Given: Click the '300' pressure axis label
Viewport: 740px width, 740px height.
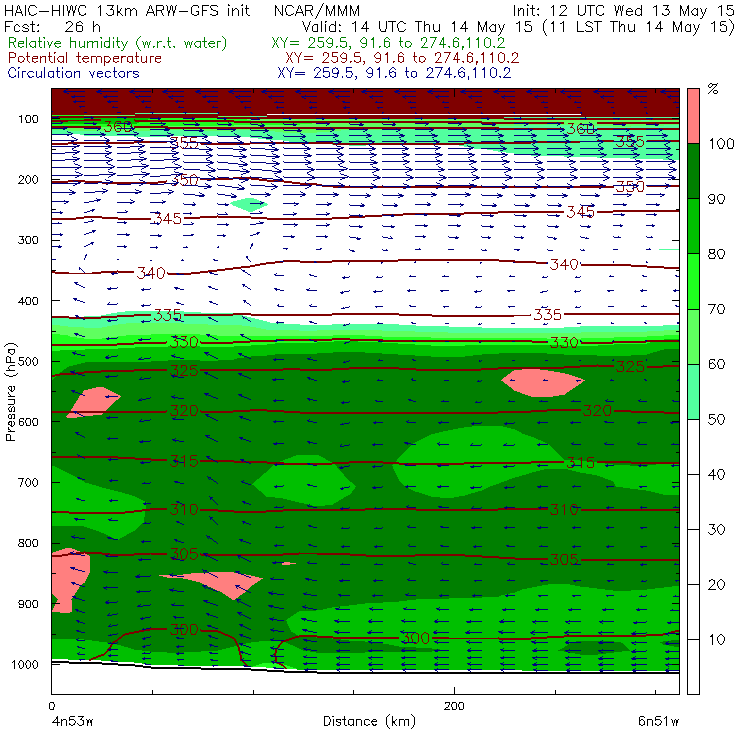Looking at the screenshot, I should click(x=28, y=240).
